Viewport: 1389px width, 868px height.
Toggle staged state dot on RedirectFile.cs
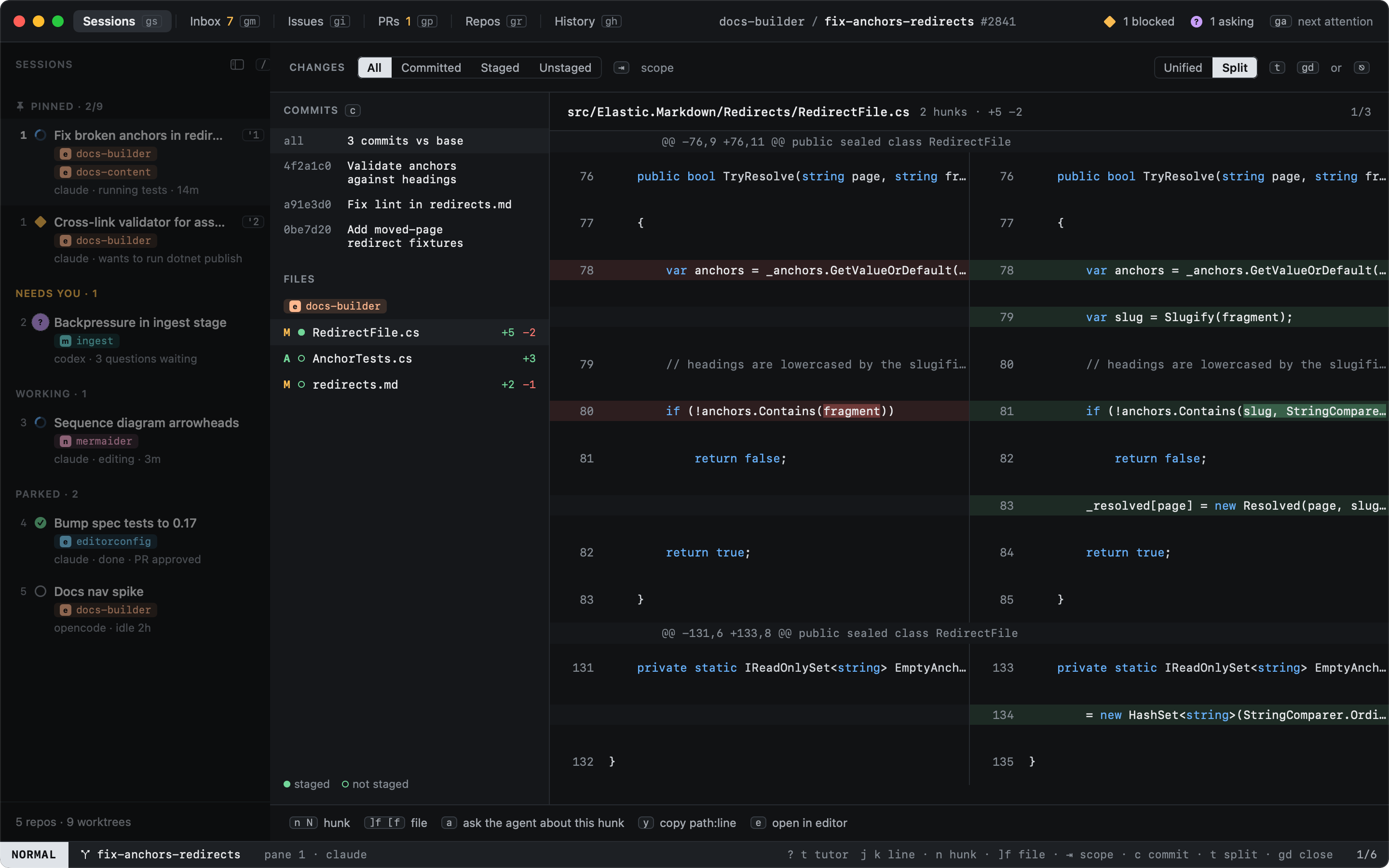pos(301,332)
